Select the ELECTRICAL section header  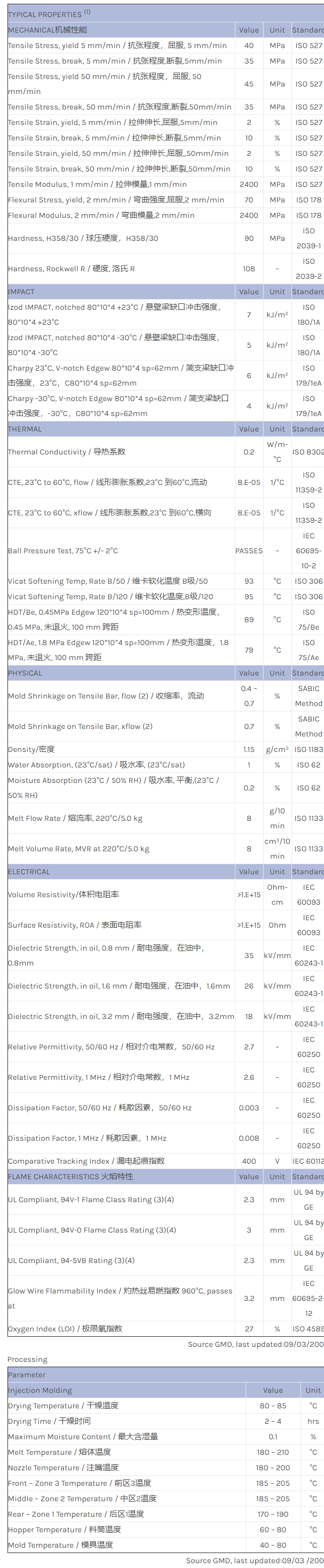click(x=29, y=872)
